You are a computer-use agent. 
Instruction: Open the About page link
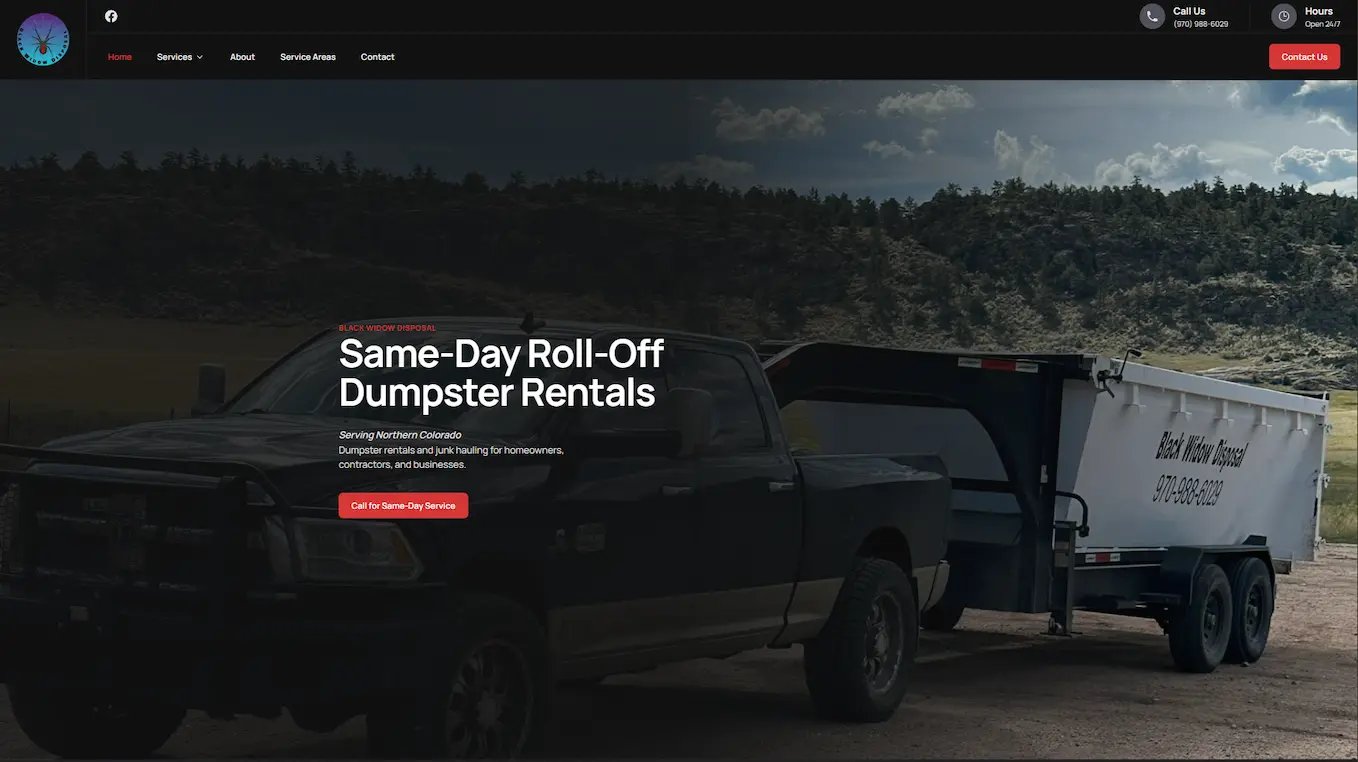pos(242,57)
